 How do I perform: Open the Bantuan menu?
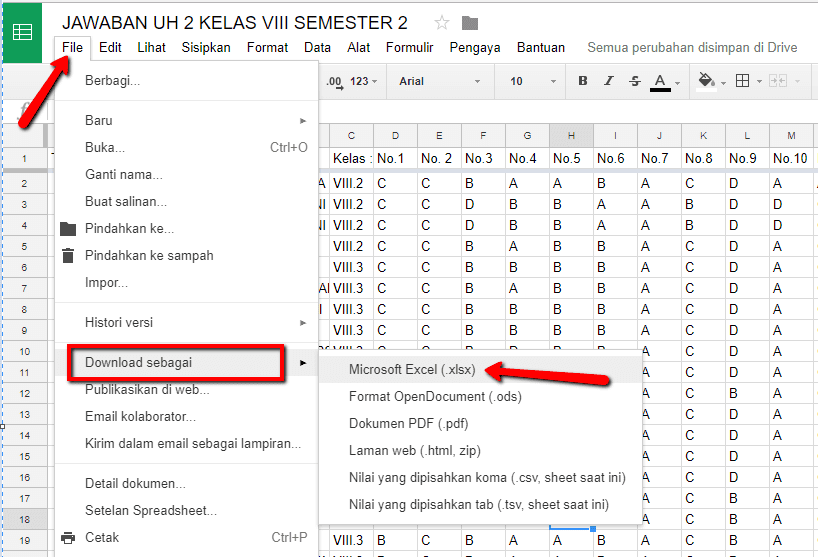coord(540,47)
